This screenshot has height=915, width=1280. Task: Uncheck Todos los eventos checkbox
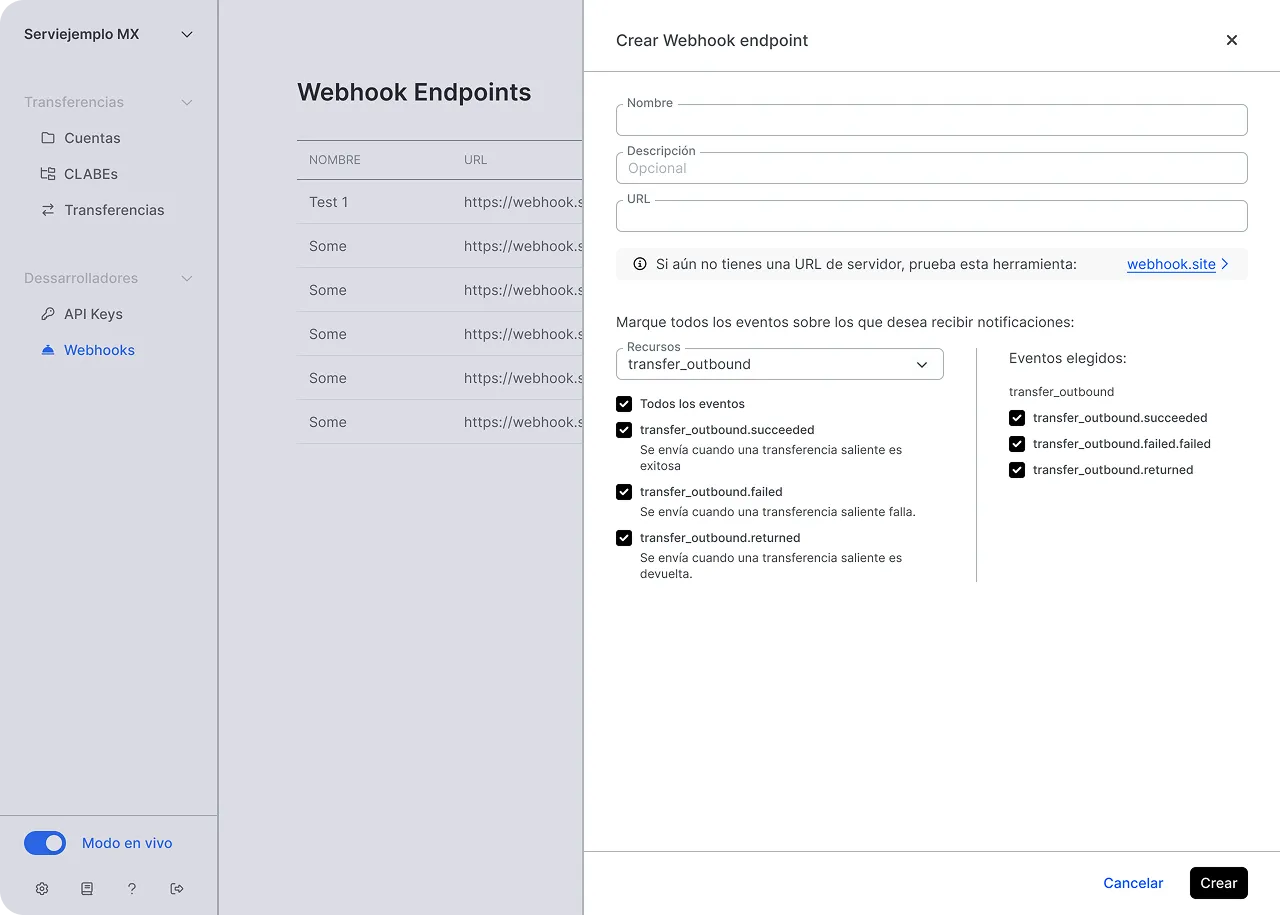coord(624,404)
